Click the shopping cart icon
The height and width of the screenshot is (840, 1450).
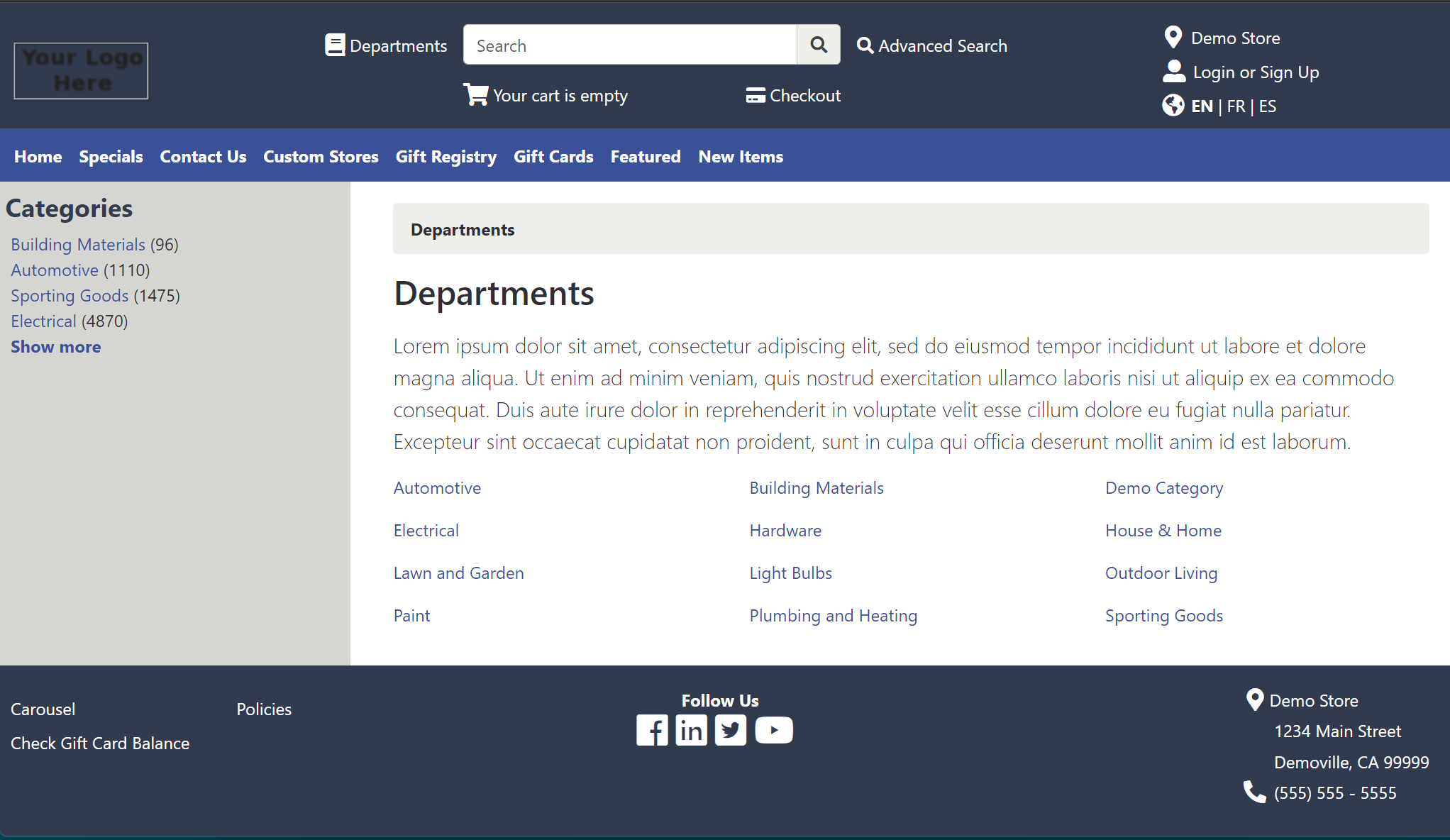tap(475, 94)
